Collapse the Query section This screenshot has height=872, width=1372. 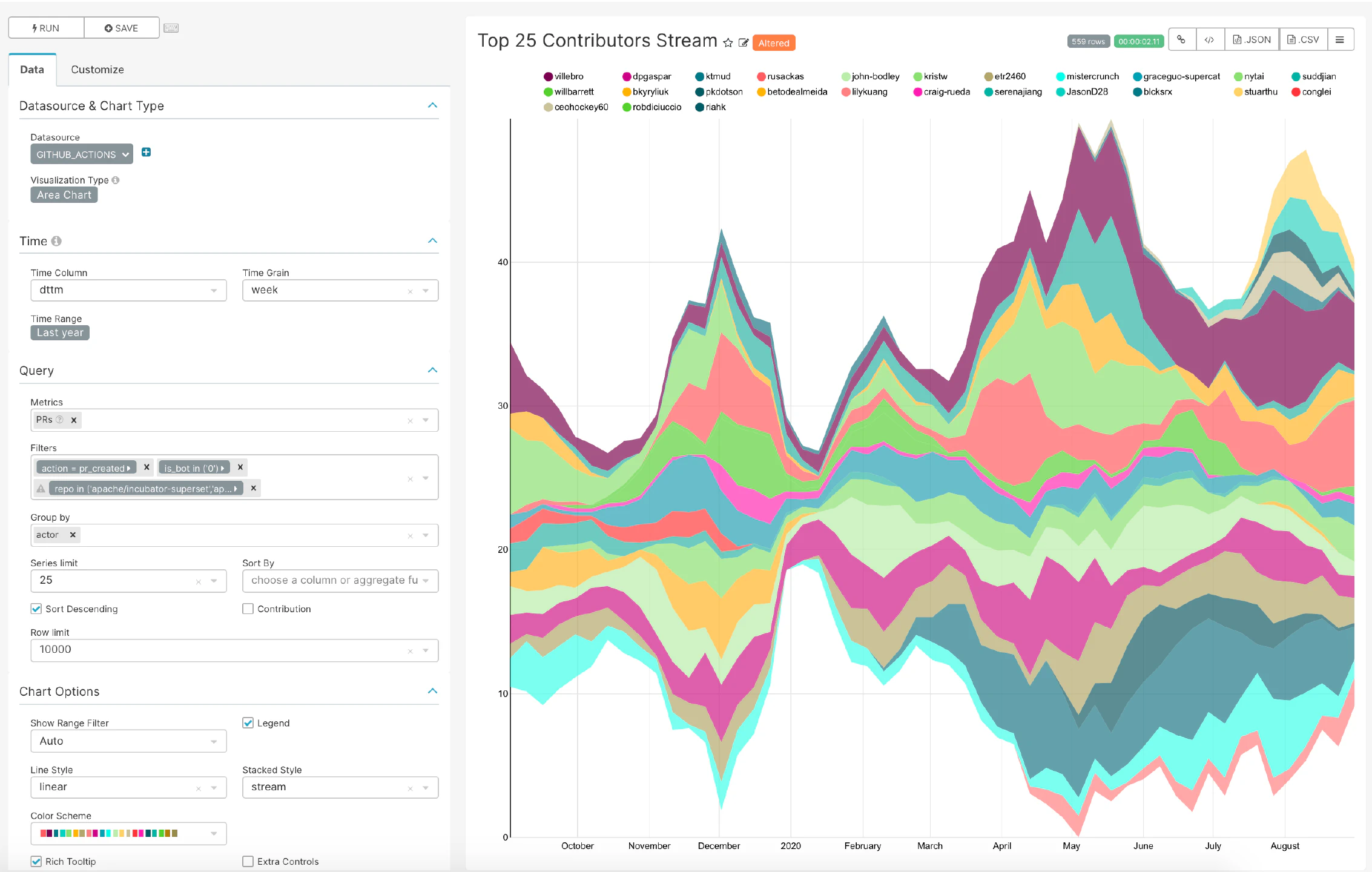point(432,370)
